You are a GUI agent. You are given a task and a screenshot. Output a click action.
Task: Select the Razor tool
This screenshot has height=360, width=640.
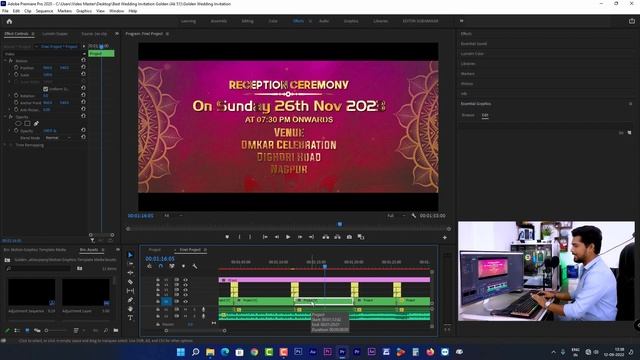point(130,282)
